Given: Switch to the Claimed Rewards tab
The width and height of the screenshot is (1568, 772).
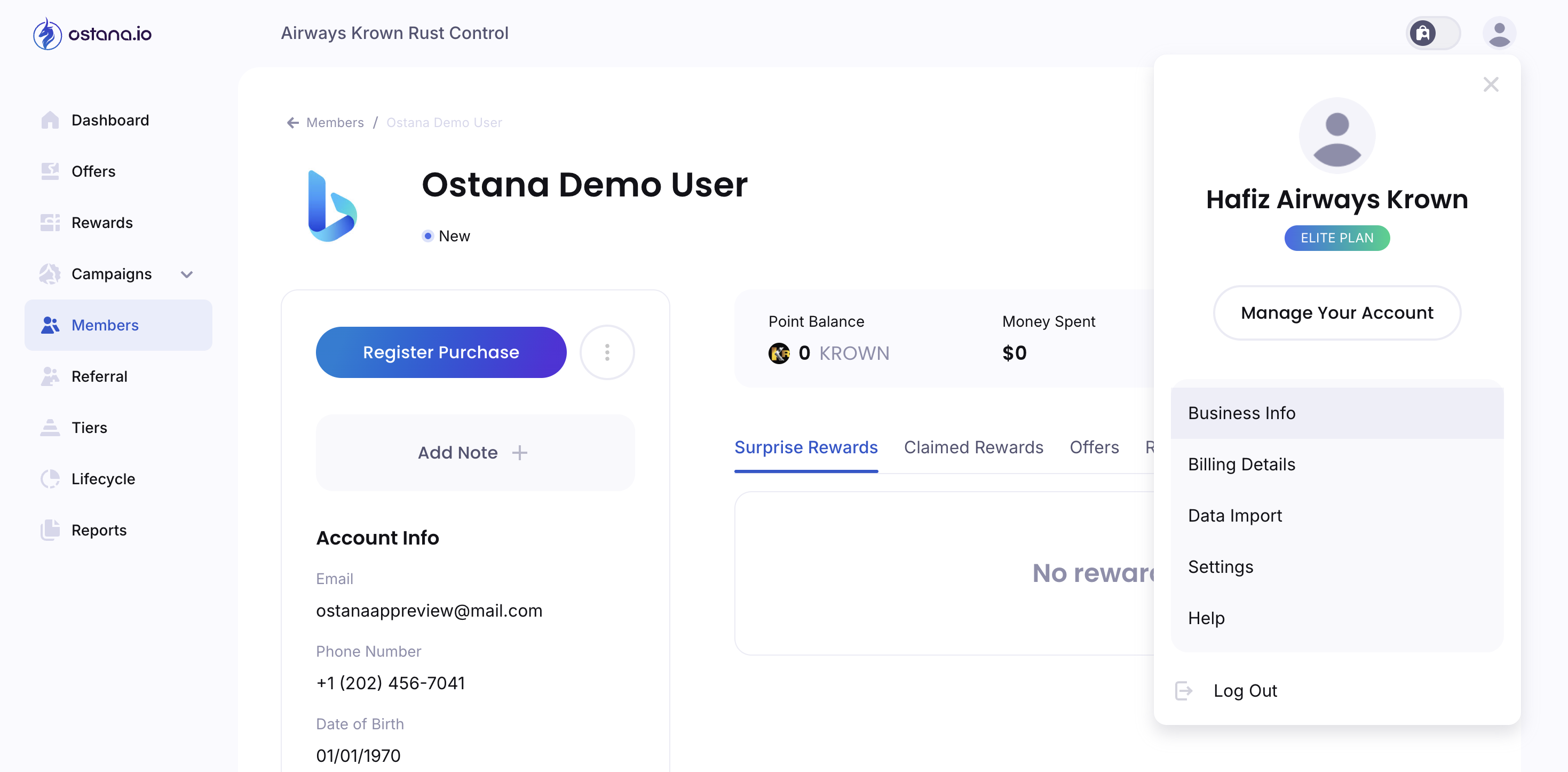Looking at the screenshot, I should [973, 447].
